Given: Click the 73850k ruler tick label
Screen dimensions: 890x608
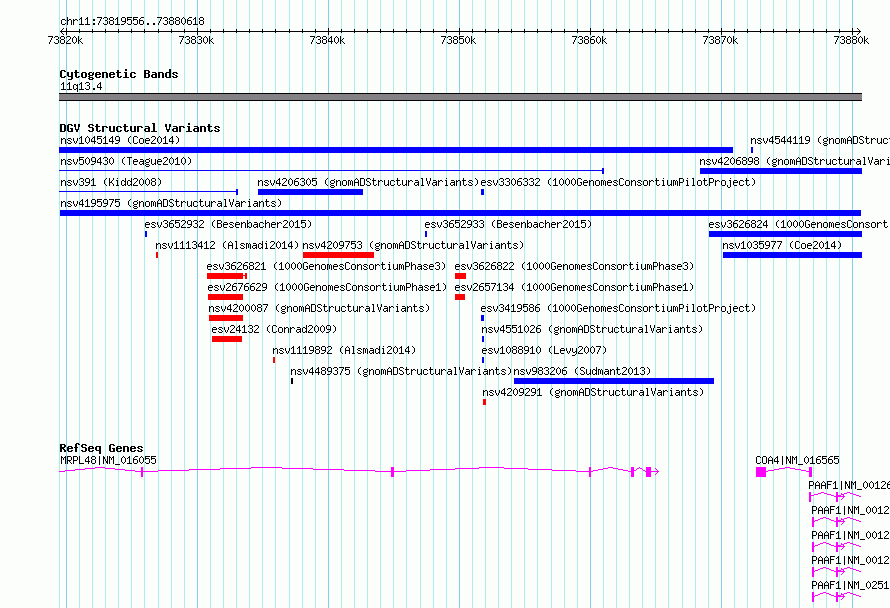Looking at the screenshot, I should click(459, 40).
